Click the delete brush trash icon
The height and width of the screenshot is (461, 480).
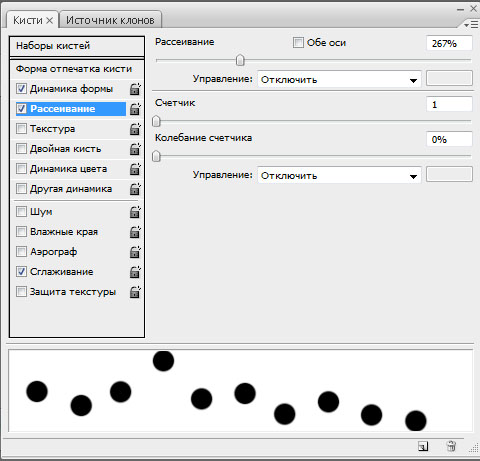click(x=451, y=446)
